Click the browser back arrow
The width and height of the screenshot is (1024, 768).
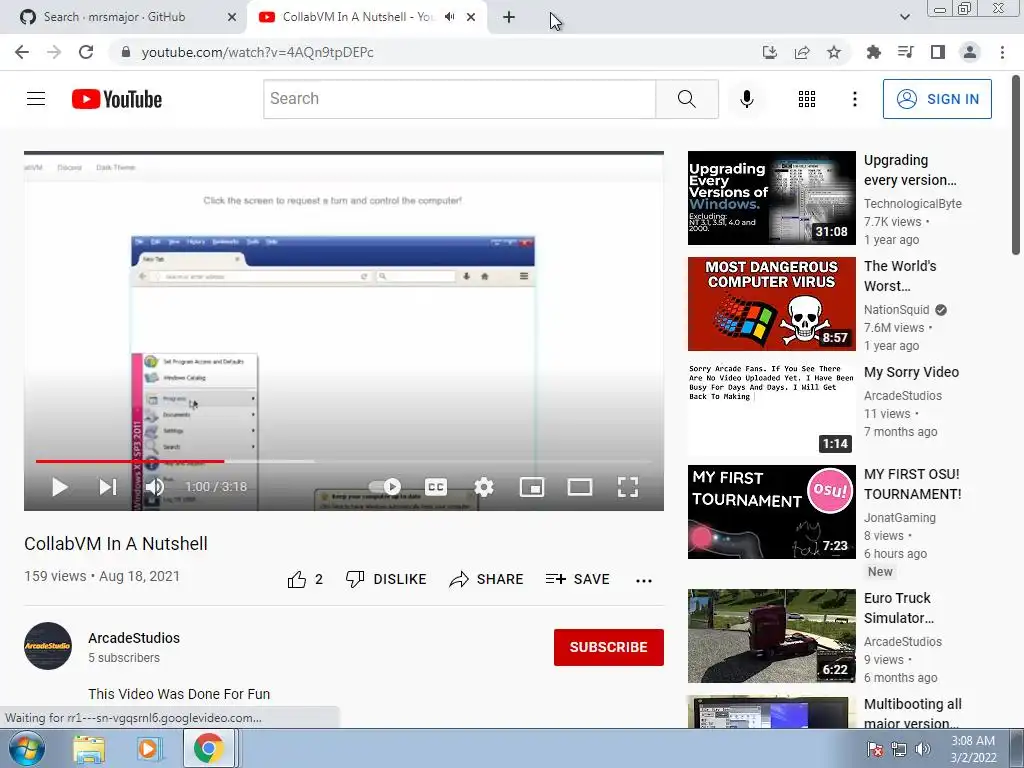[22, 52]
